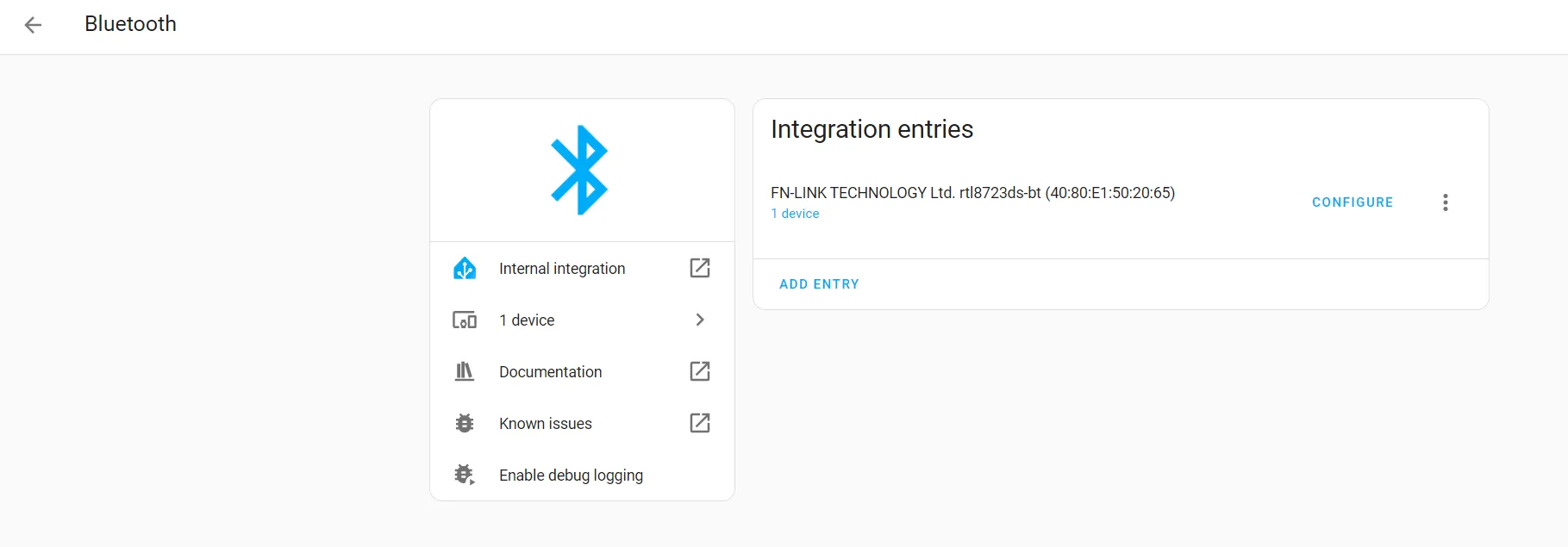Select Enable debug logging
The image size is (1568, 547).
click(x=582, y=475)
